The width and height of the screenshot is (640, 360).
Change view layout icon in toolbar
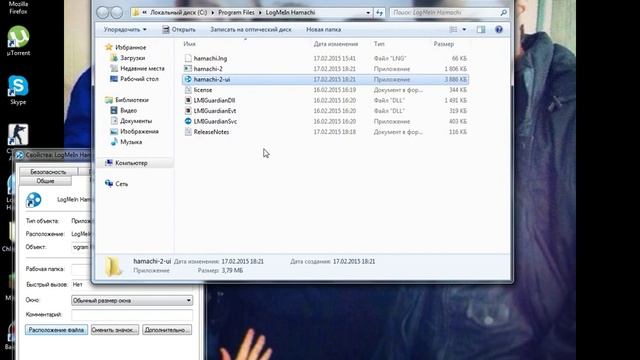click(x=453, y=29)
